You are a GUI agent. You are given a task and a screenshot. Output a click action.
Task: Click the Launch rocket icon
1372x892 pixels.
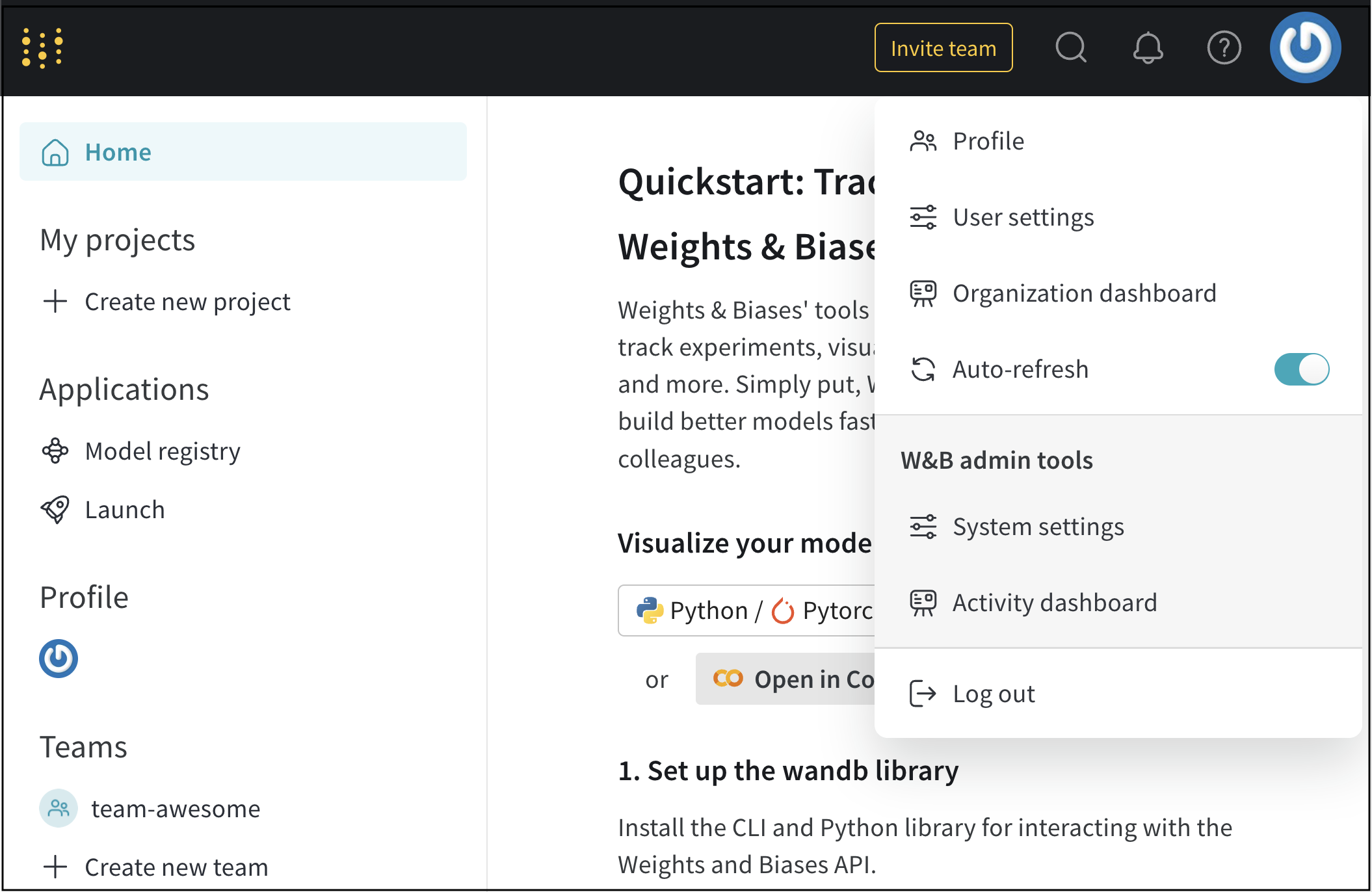pyautogui.click(x=55, y=509)
